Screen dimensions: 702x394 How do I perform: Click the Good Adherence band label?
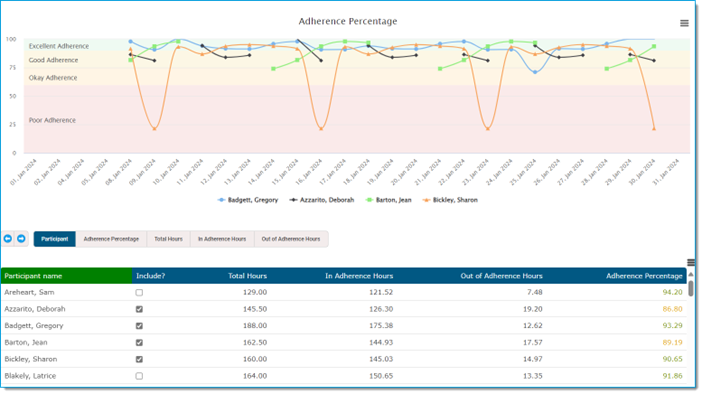(x=53, y=60)
